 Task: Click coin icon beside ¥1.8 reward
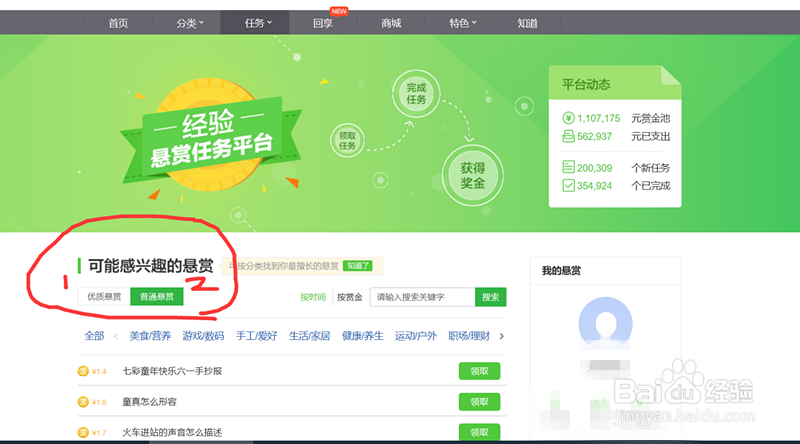pos(83,402)
